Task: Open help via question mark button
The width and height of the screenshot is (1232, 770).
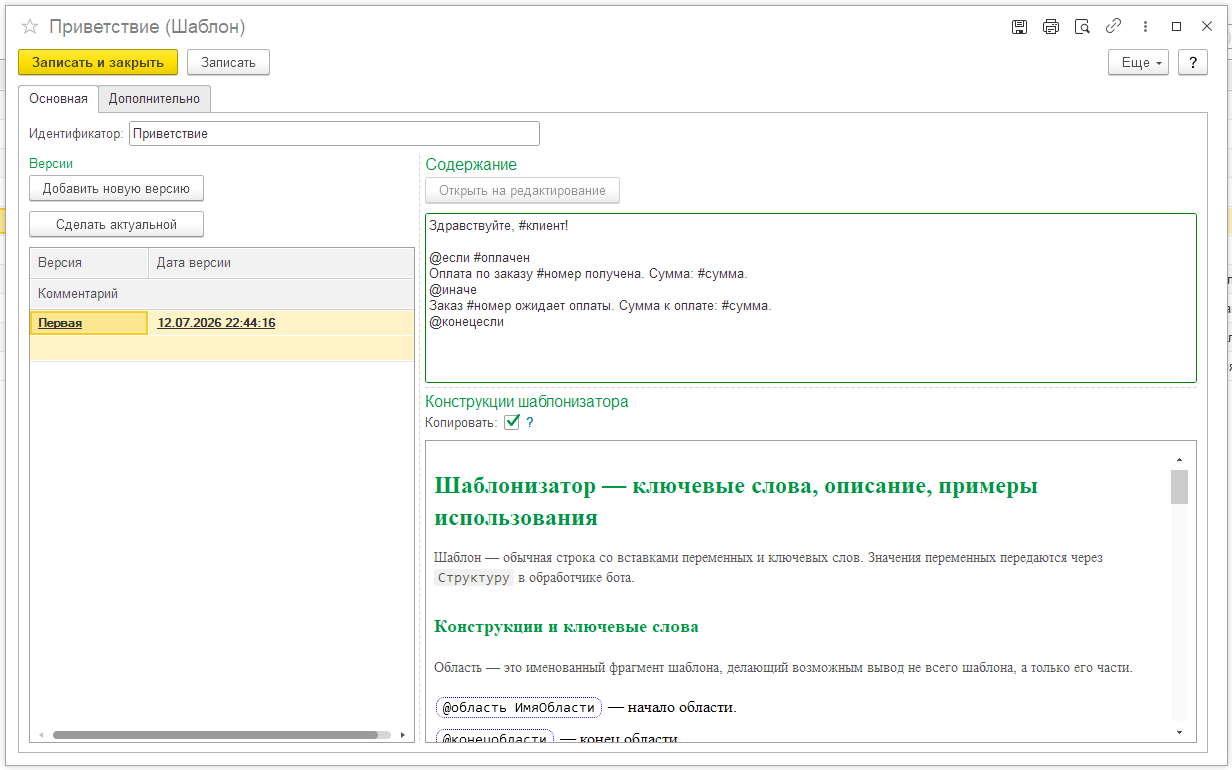Action: point(1192,62)
